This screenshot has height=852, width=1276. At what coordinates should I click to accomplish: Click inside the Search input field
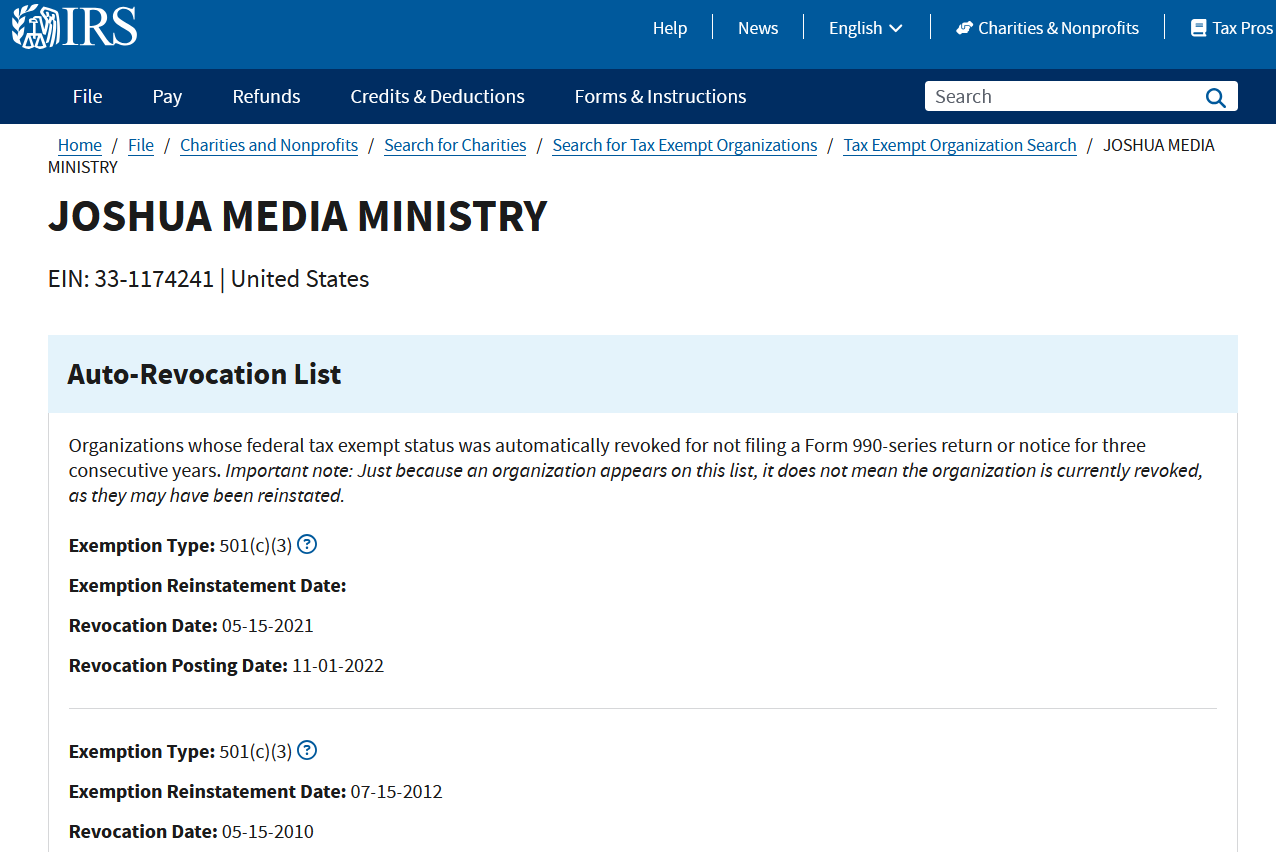click(x=1050, y=96)
